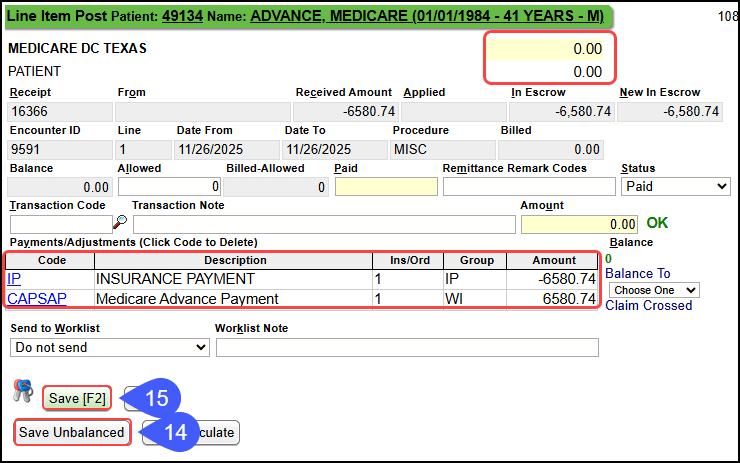Viewport: 740px width, 463px height.
Task: Click the Transaction Note text box
Action: click(x=324, y=224)
